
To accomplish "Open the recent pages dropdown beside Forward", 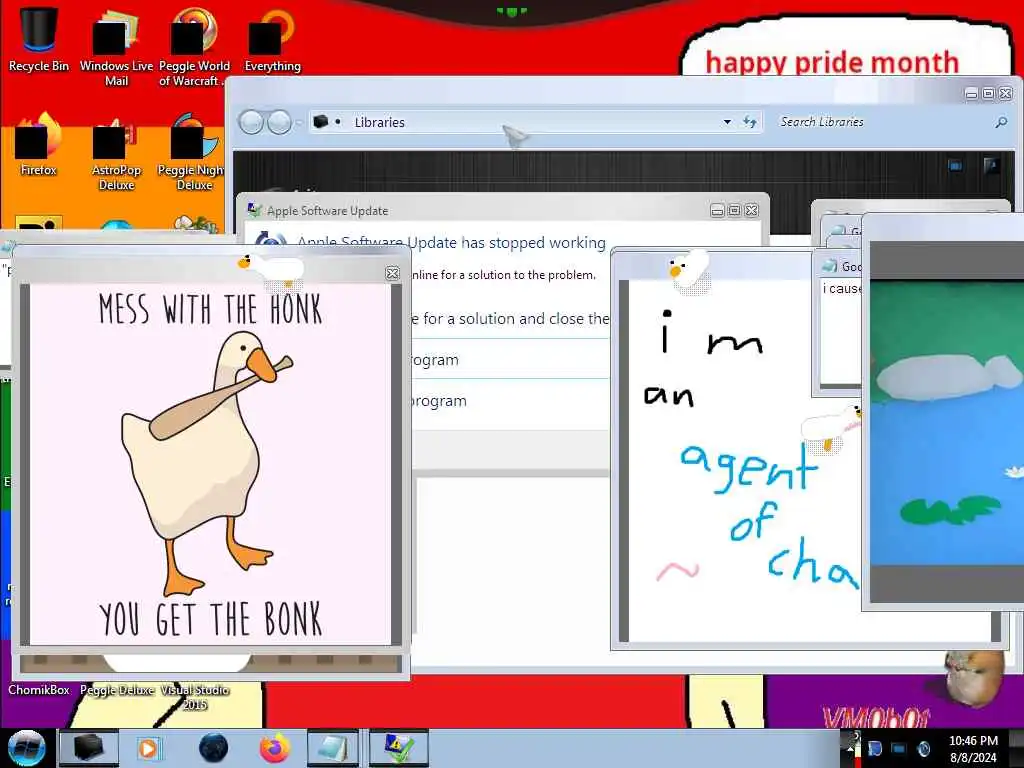I will click(298, 122).
